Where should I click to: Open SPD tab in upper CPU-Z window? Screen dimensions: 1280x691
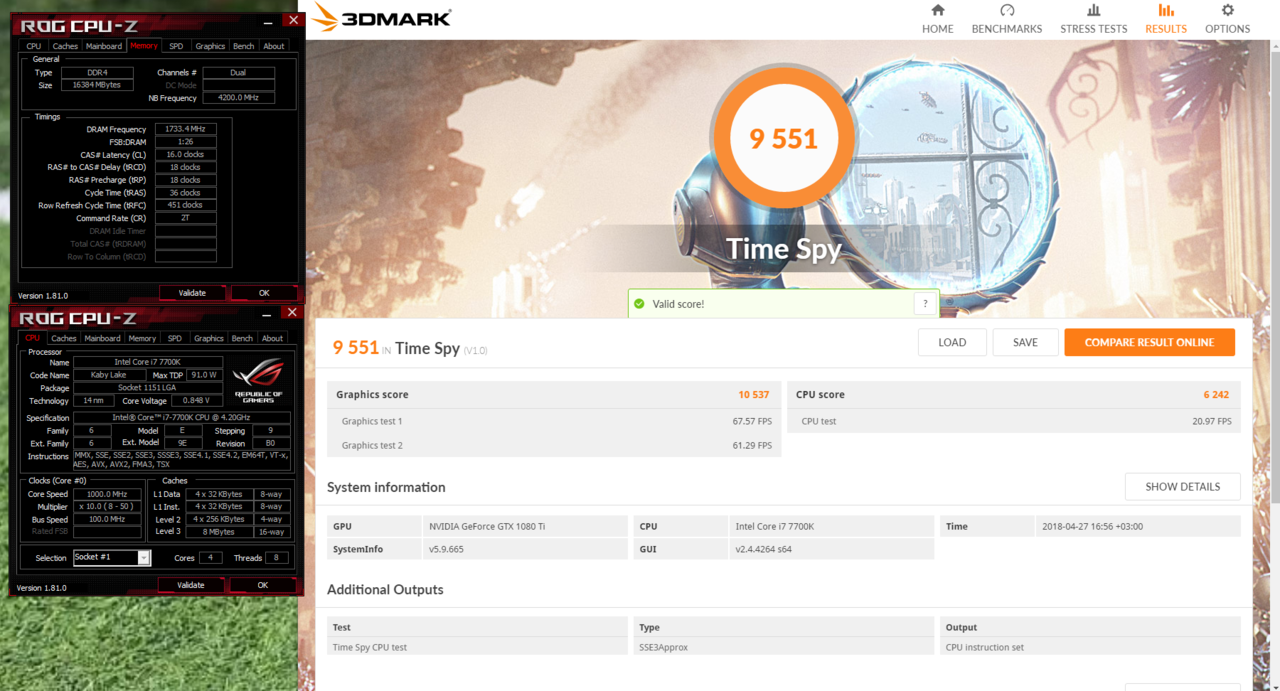pyautogui.click(x=176, y=46)
